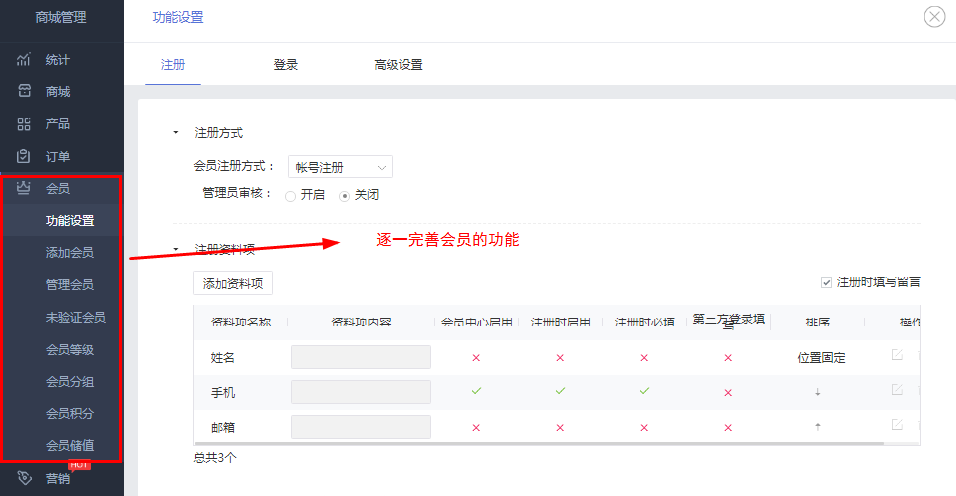Toggle 注册时启用 for the 姓名 row

[560, 358]
